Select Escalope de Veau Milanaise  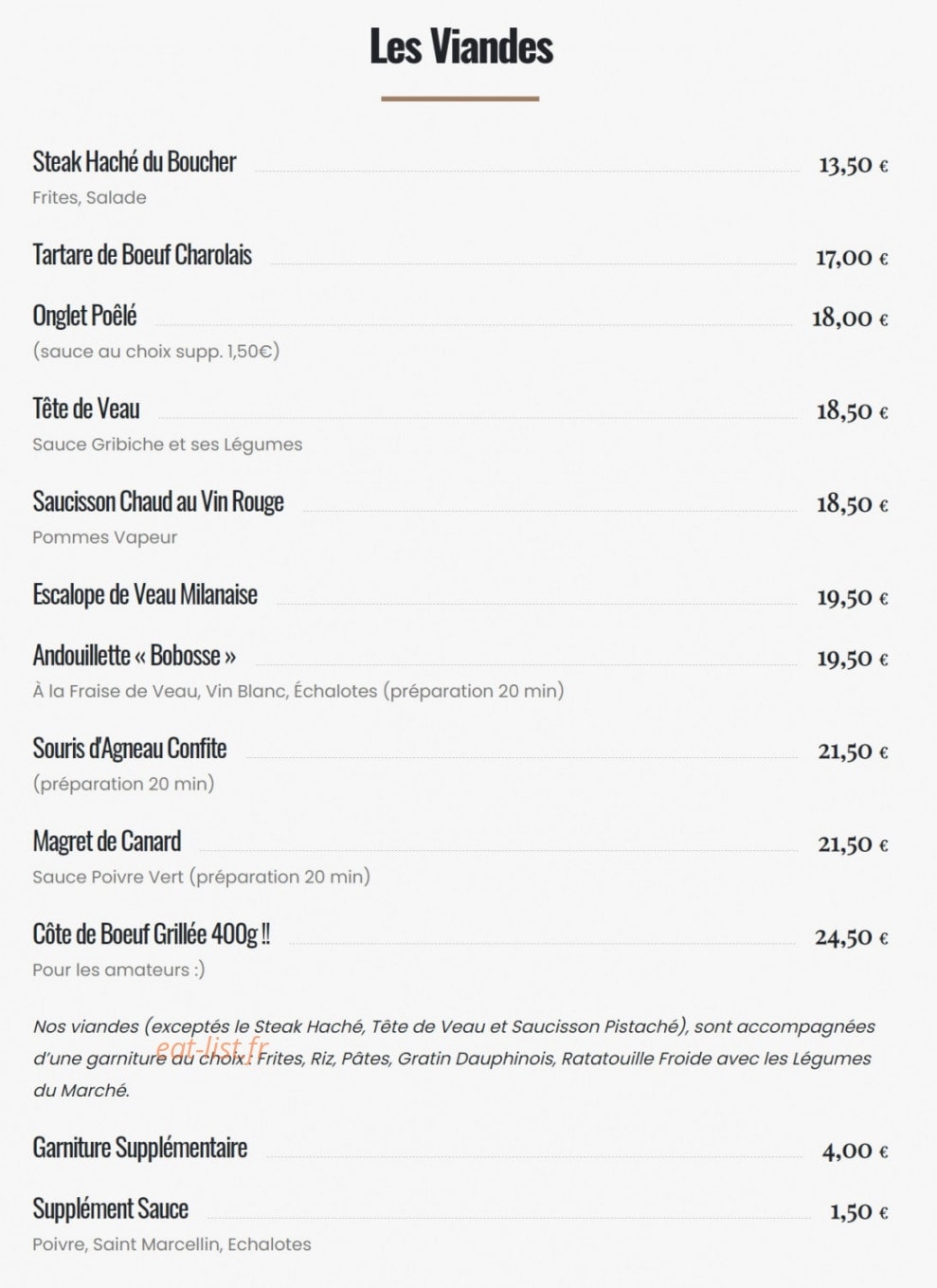coord(145,594)
